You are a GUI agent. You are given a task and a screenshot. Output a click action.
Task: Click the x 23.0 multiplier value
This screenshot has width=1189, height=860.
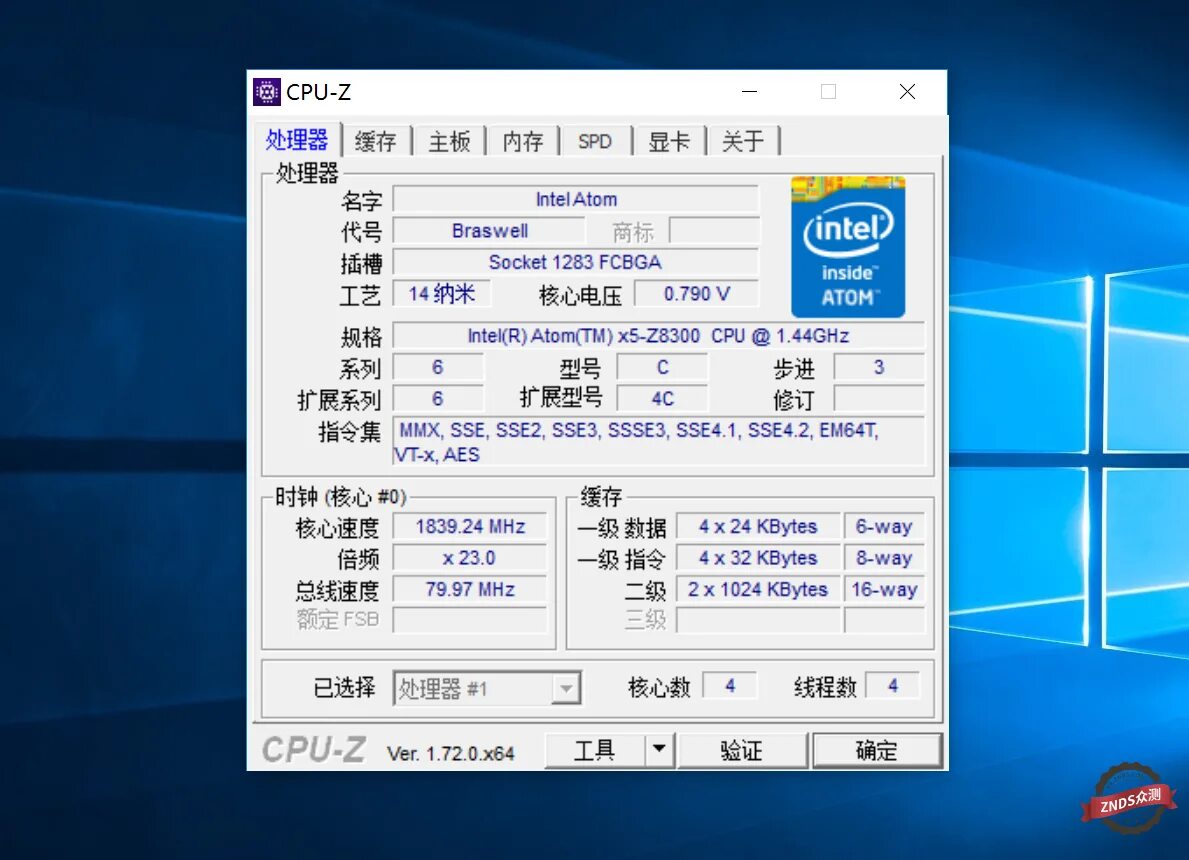pyautogui.click(x=470, y=558)
